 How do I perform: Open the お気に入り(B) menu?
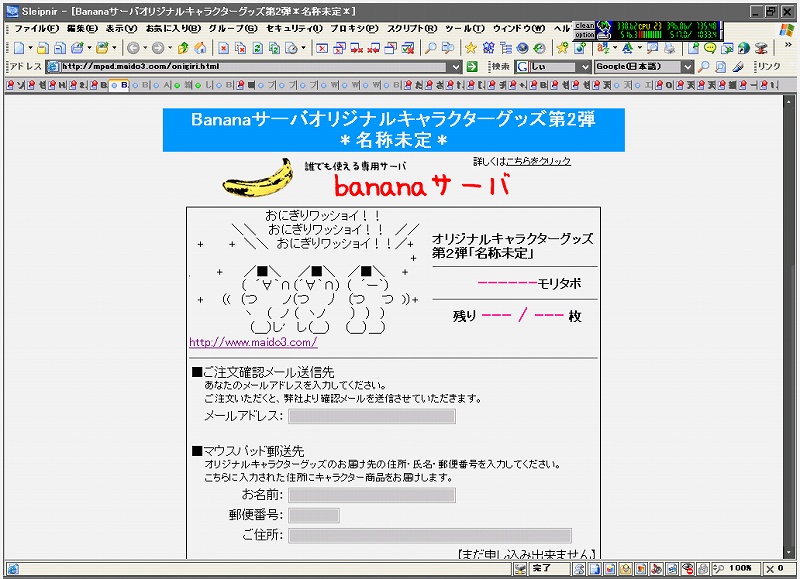click(173, 29)
